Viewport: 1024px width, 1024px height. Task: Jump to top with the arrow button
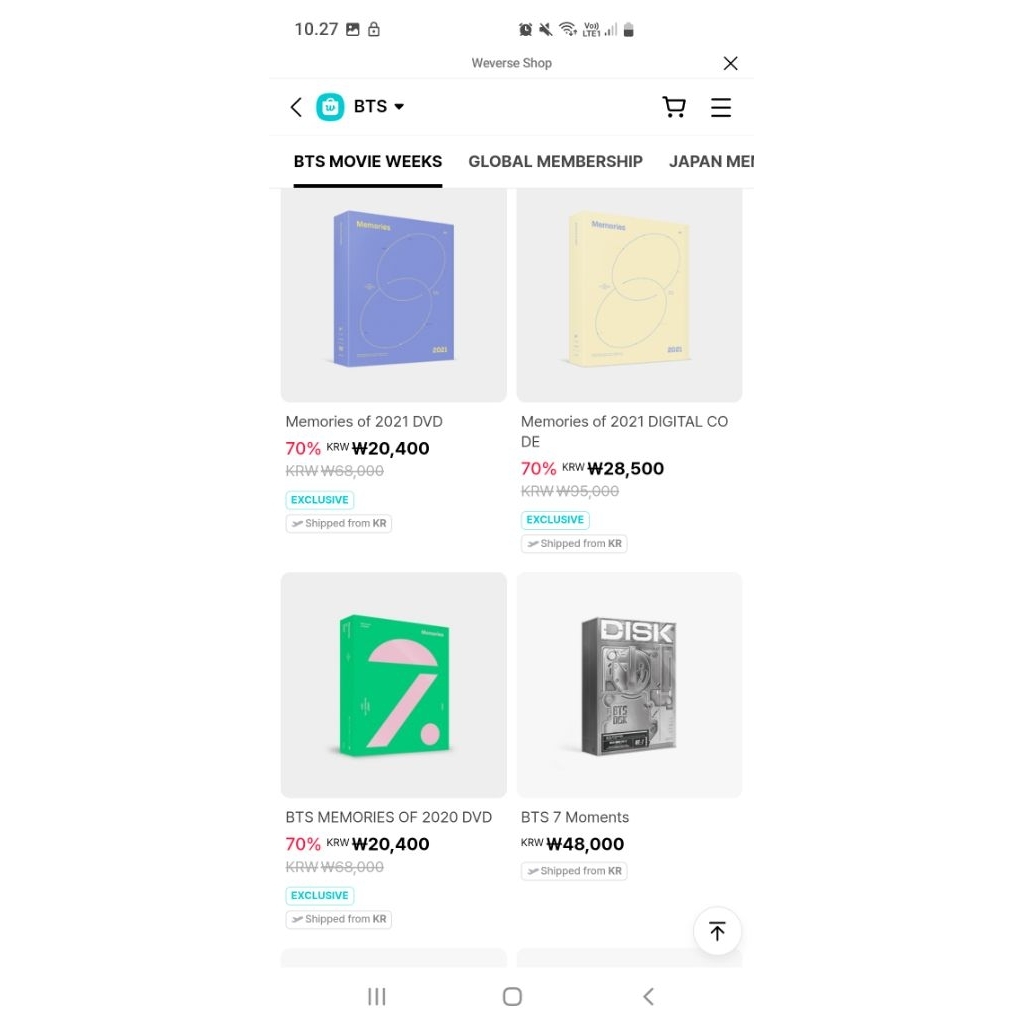pos(717,931)
